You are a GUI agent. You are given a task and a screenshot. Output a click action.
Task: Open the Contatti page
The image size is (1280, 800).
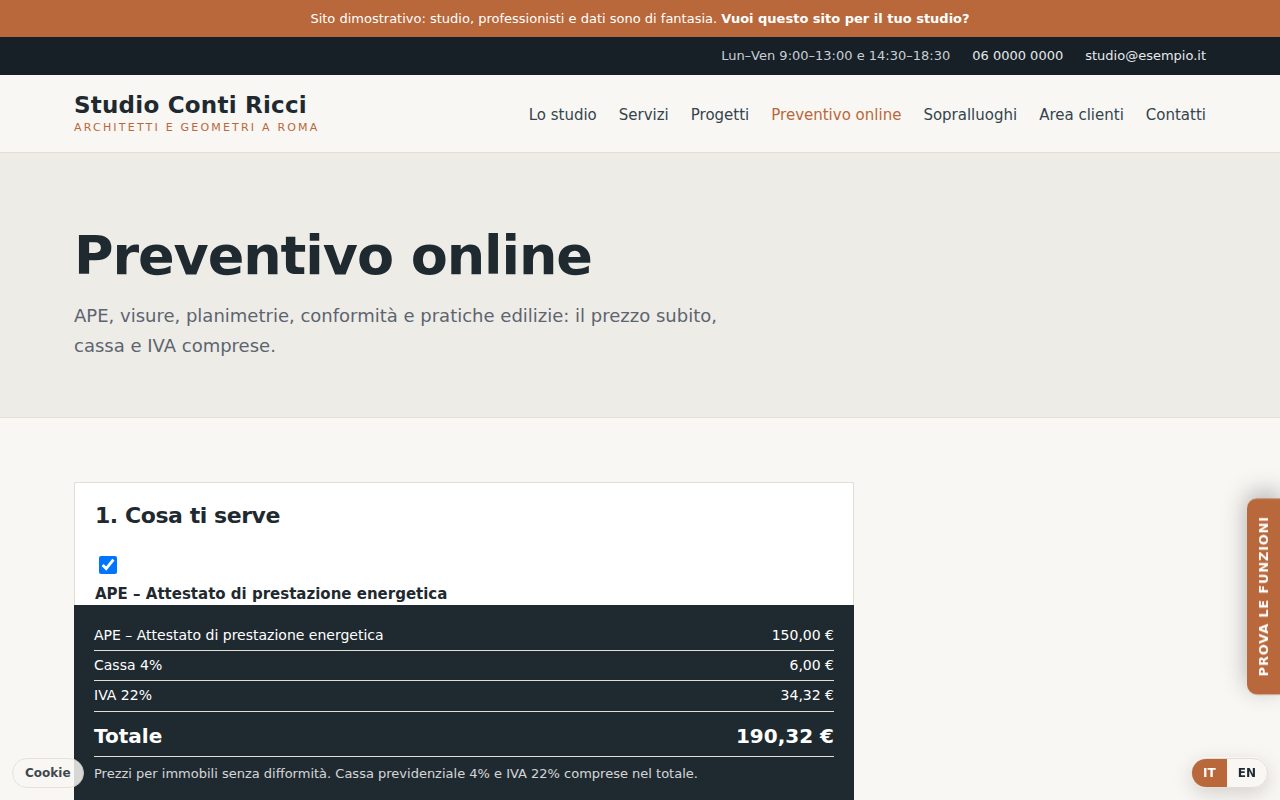click(x=1175, y=115)
